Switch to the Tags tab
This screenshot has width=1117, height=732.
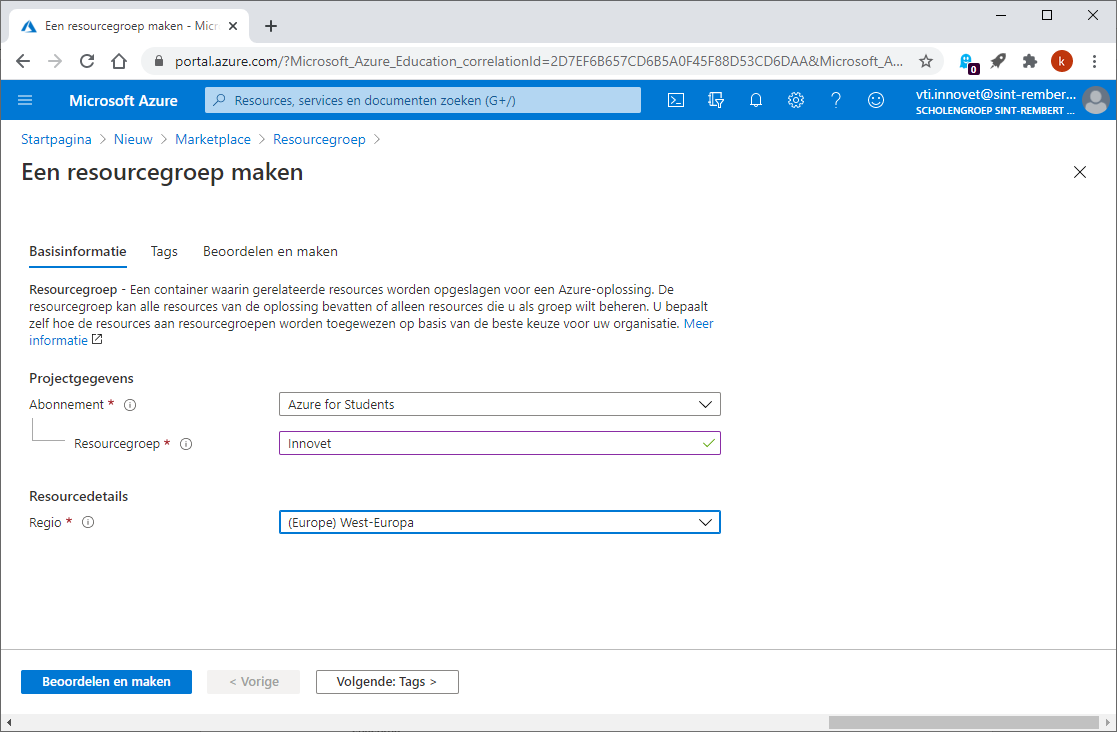[164, 251]
